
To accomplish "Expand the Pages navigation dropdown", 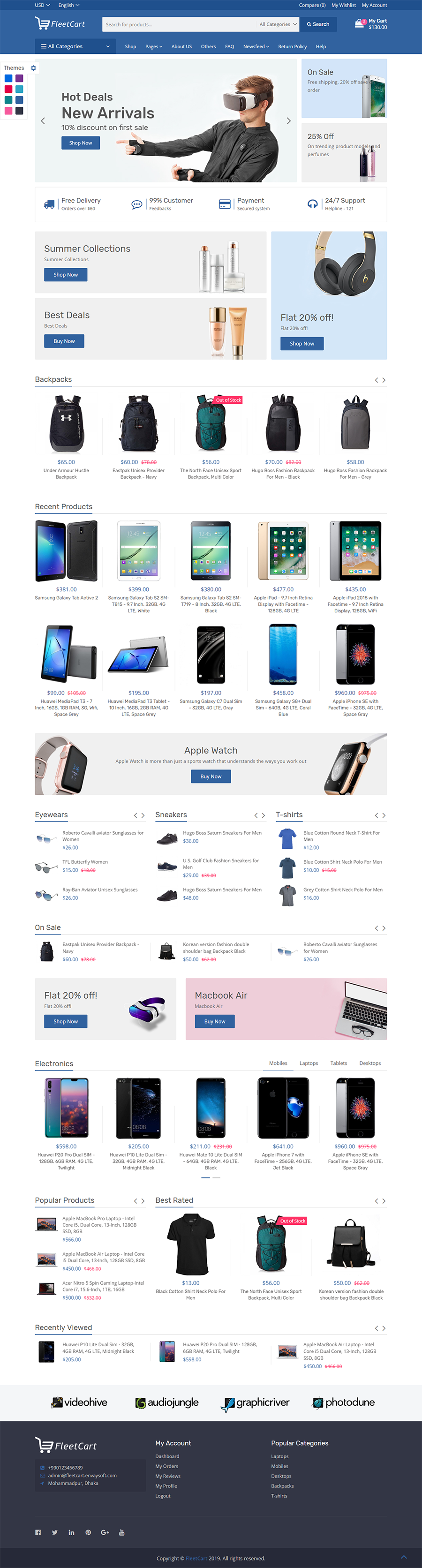I will (153, 46).
